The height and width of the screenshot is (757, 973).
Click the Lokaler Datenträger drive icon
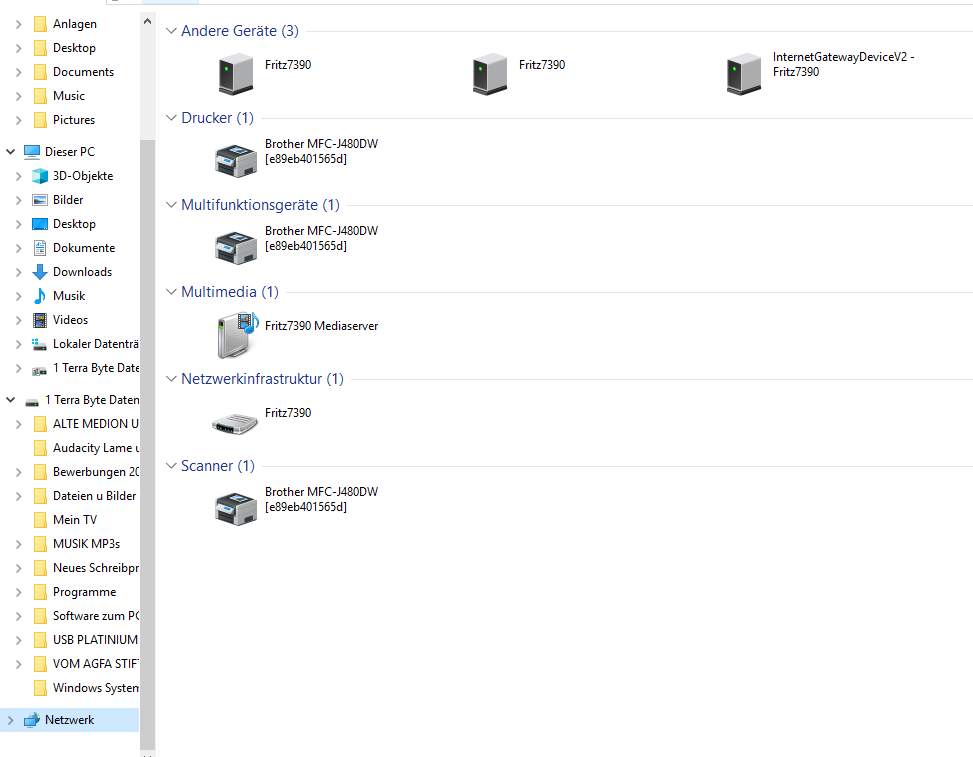pos(40,344)
